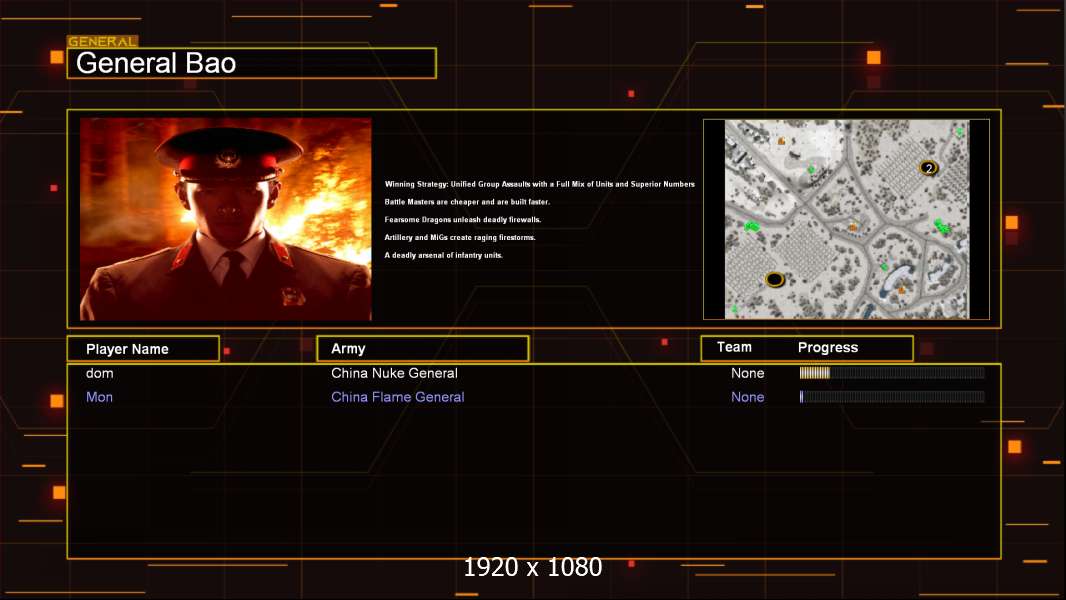Click the Progress column label
1066x600 pixels.
tap(827, 348)
